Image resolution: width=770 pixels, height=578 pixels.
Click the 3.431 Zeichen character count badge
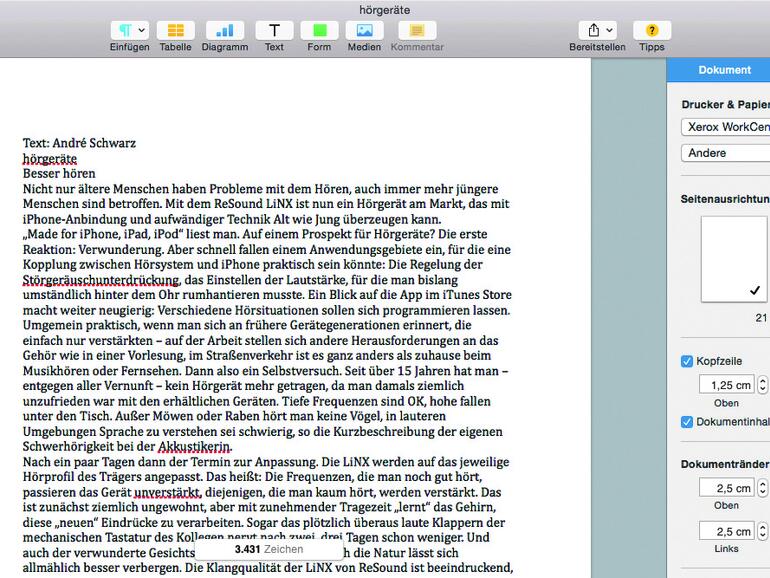tap(269, 549)
